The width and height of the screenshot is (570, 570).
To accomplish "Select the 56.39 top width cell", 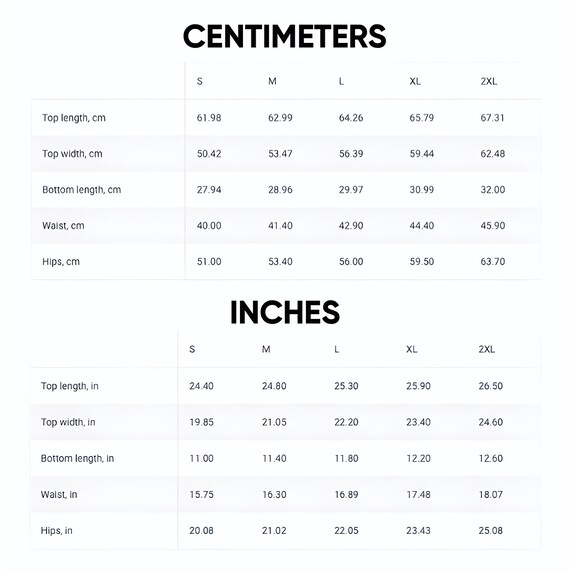I will point(351,154).
